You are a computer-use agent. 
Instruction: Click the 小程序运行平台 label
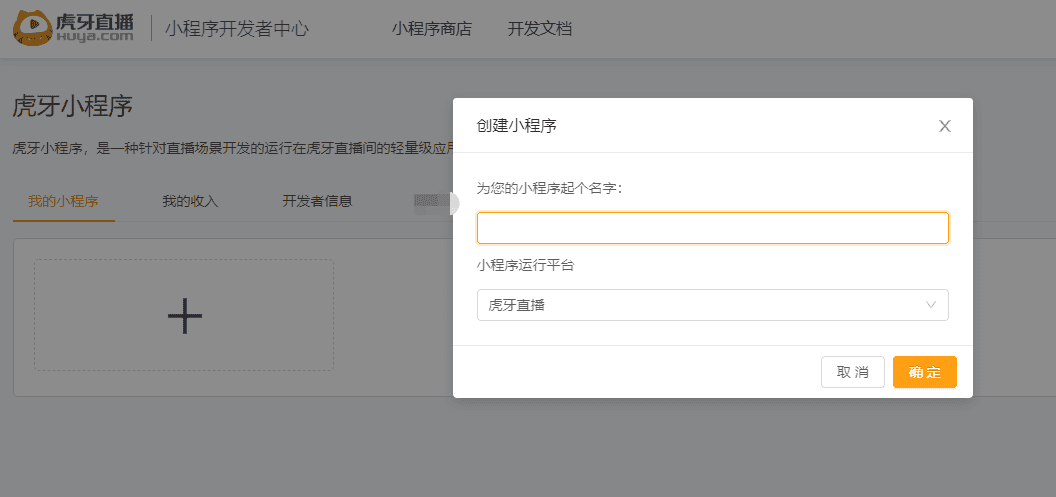point(526,266)
